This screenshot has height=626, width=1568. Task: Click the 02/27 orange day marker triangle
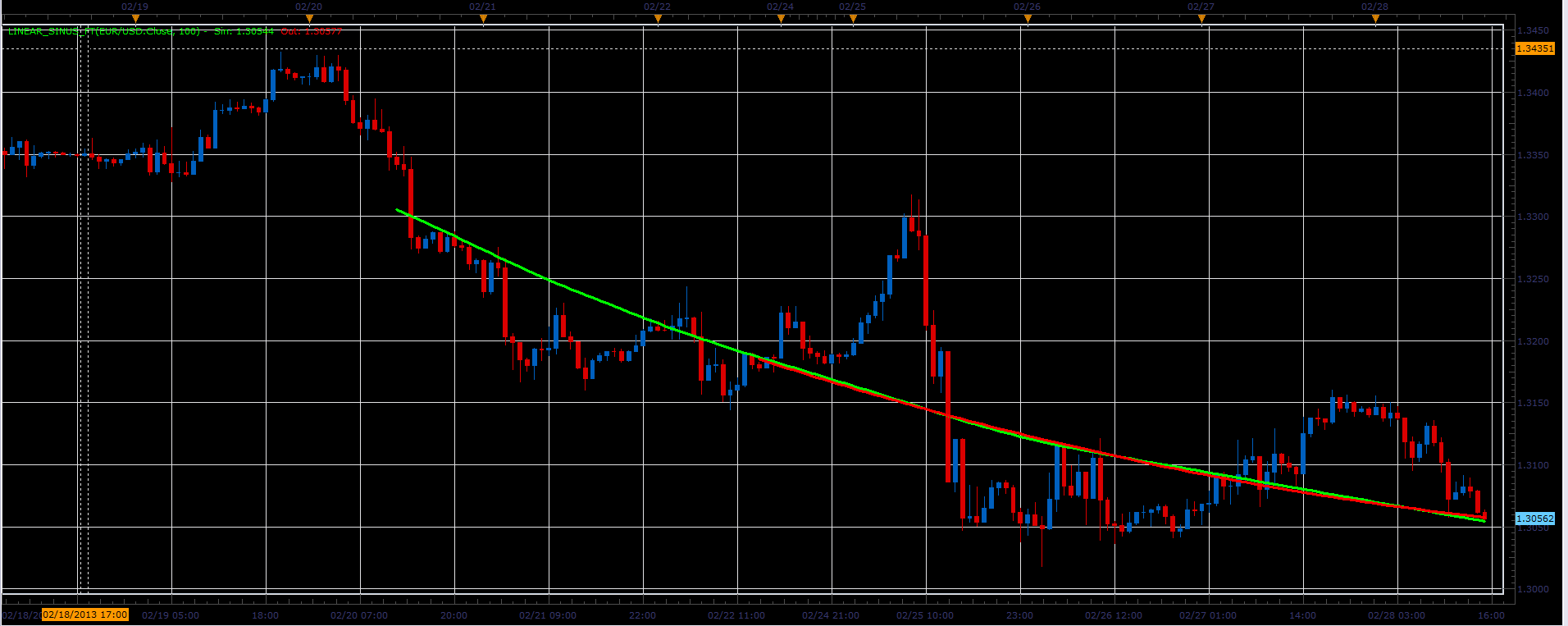pos(1201,19)
